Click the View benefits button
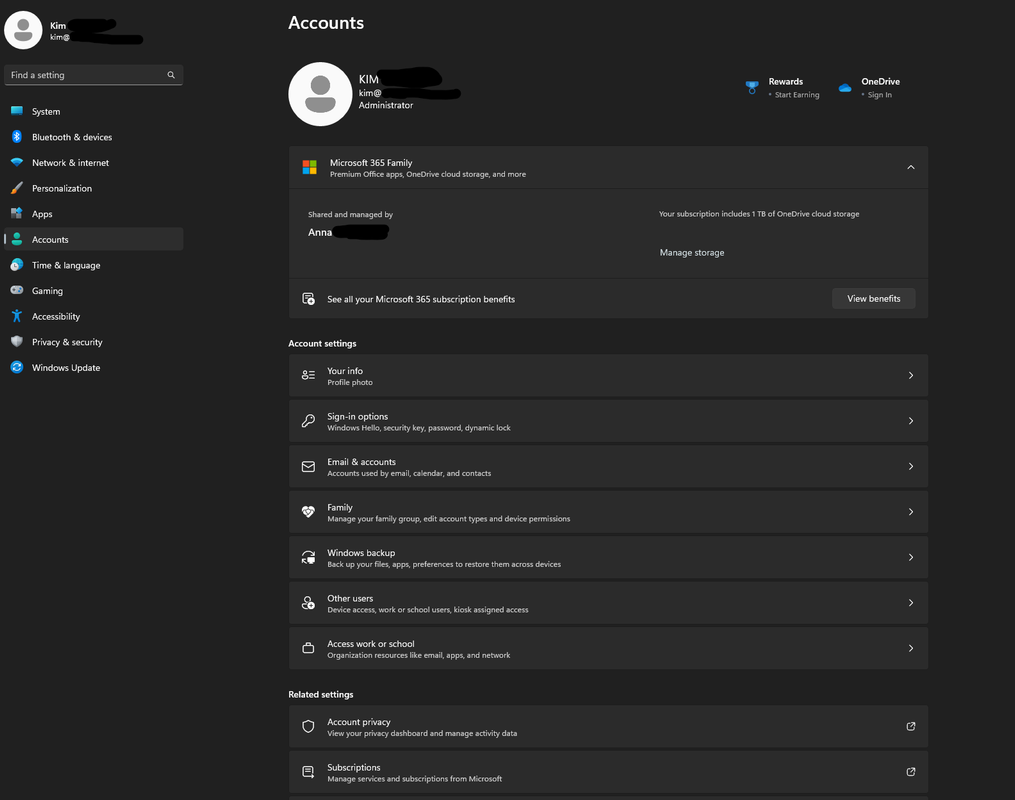 (x=873, y=298)
